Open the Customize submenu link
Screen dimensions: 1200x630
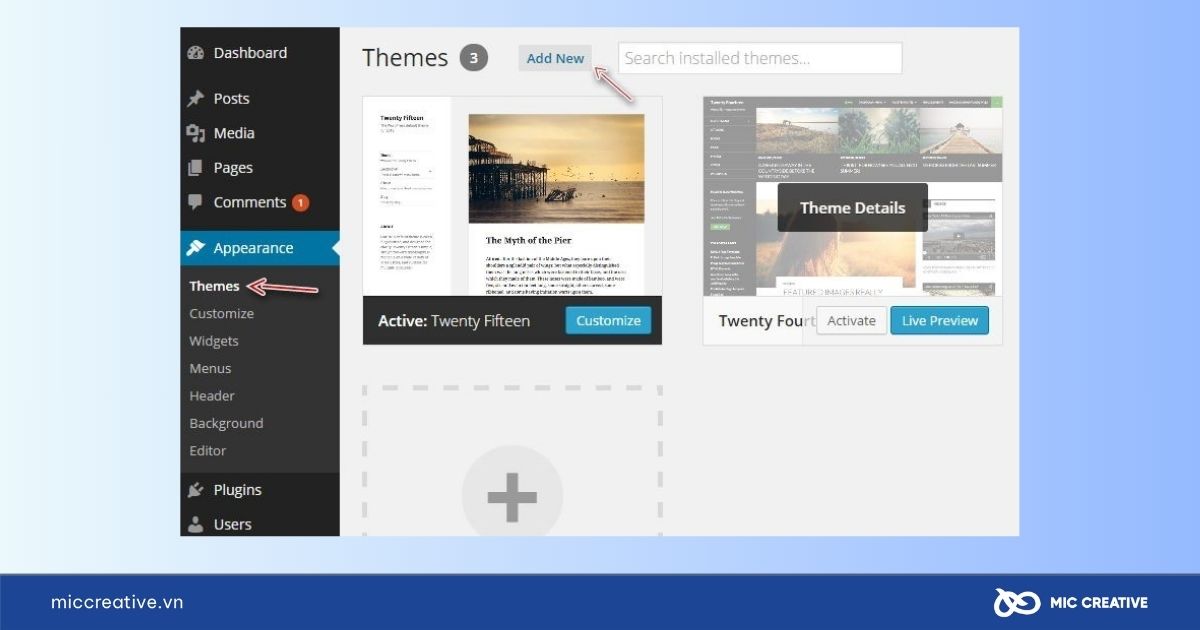[221, 313]
